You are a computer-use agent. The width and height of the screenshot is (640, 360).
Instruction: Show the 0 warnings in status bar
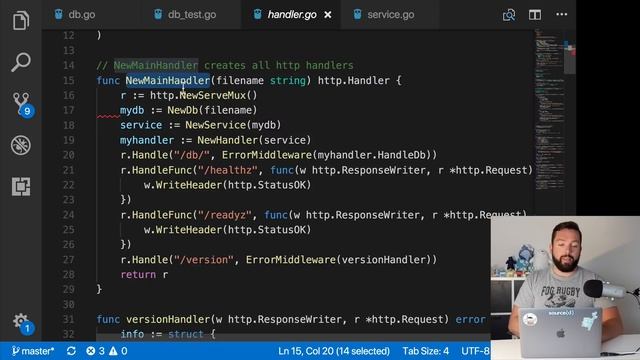[x=118, y=351]
